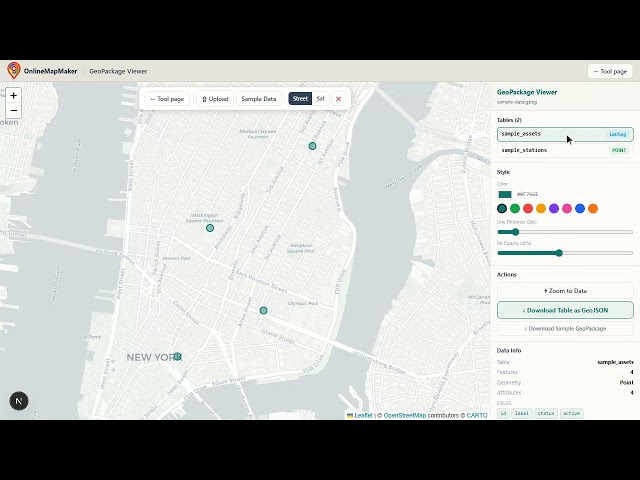
Task: Load Sample Data
Action: click(259, 99)
